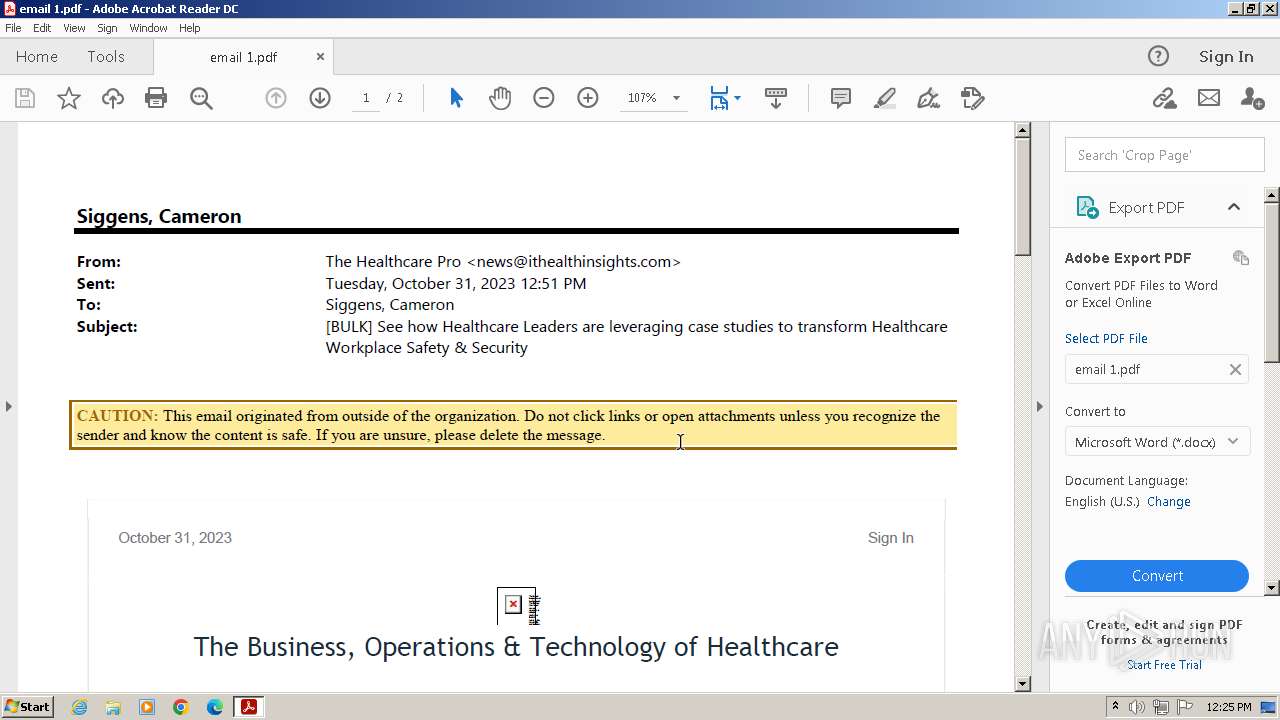The height and width of the screenshot is (720, 1280).
Task: Open Convert to Microsoft Word dropdown
Action: (x=1157, y=442)
